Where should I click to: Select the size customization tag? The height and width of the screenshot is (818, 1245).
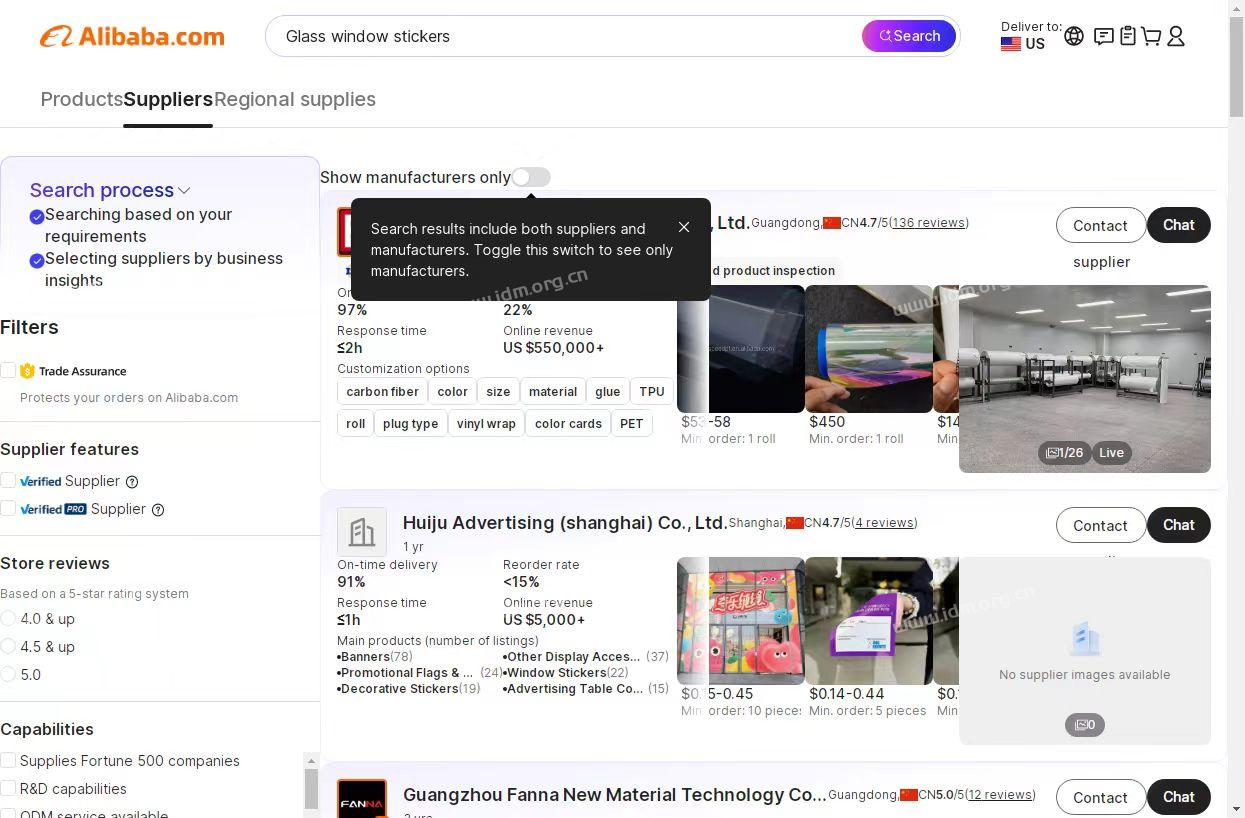[x=498, y=392]
